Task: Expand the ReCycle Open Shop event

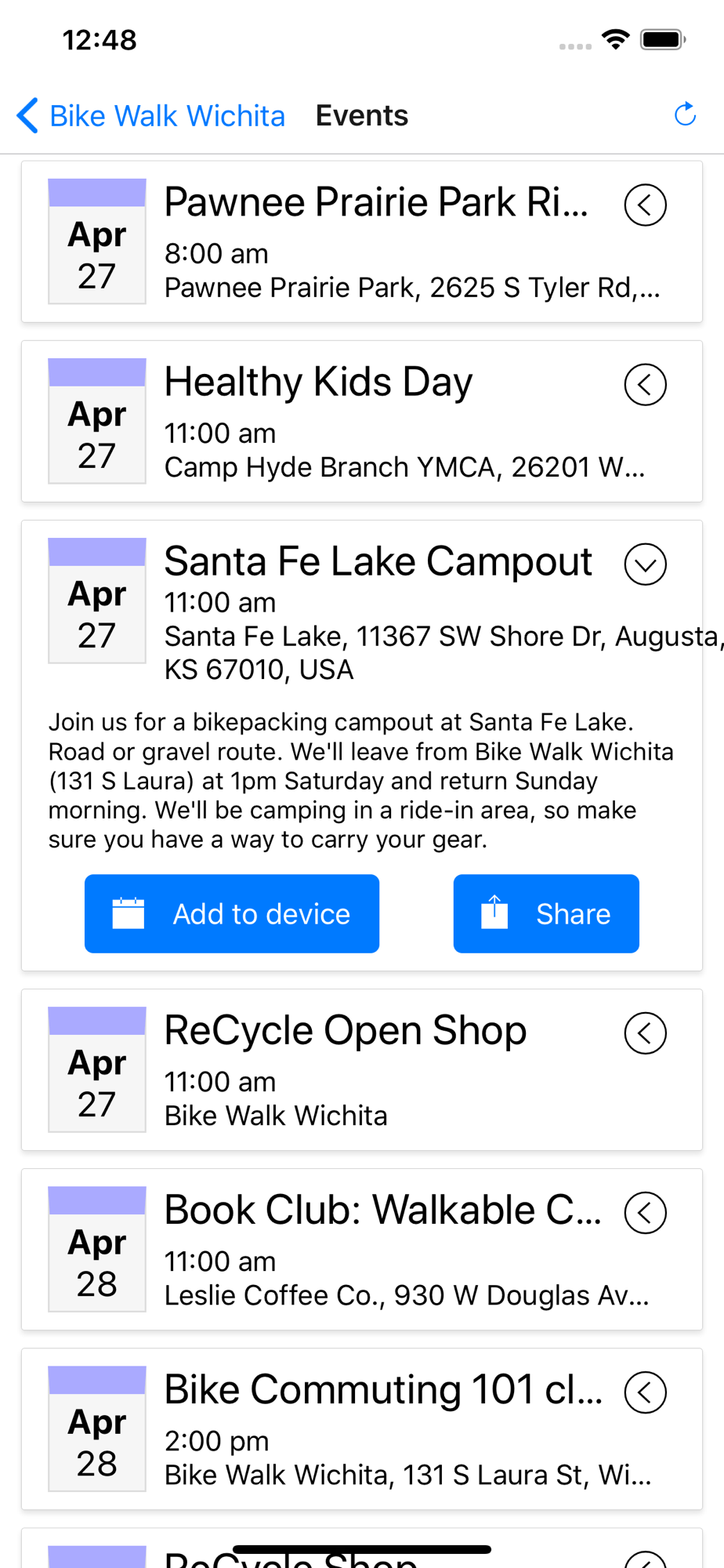Action: (645, 1033)
